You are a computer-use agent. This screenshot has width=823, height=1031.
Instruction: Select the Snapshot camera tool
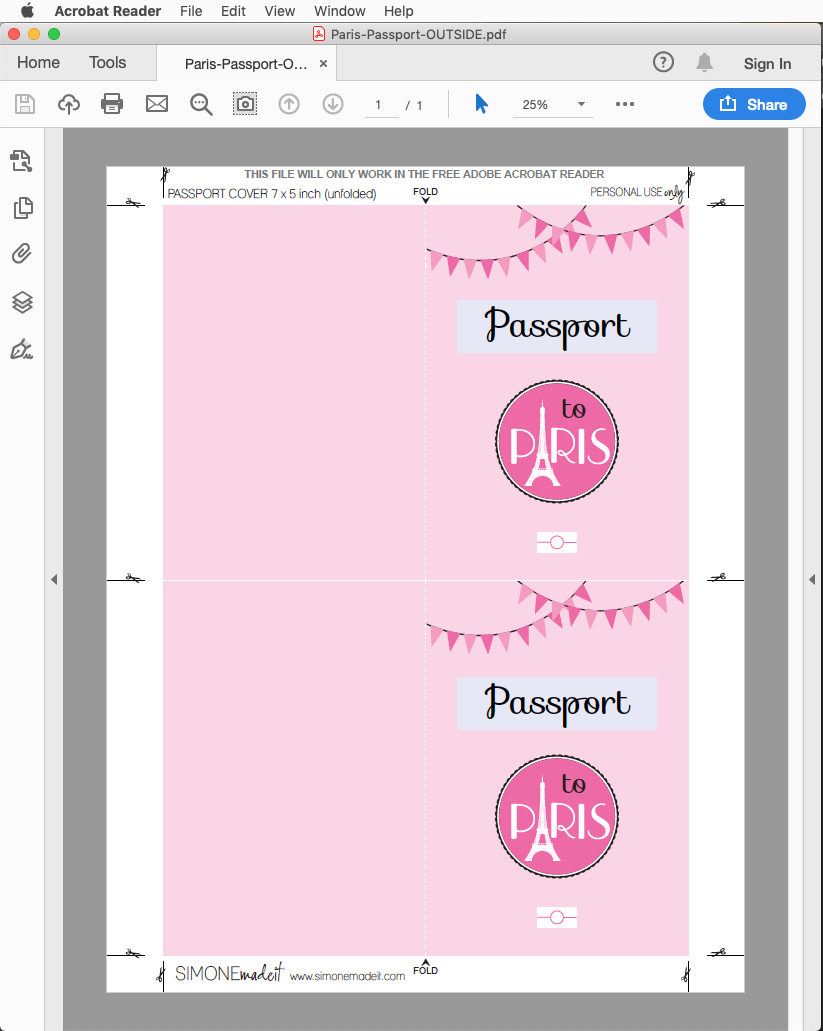pos(244,103)
